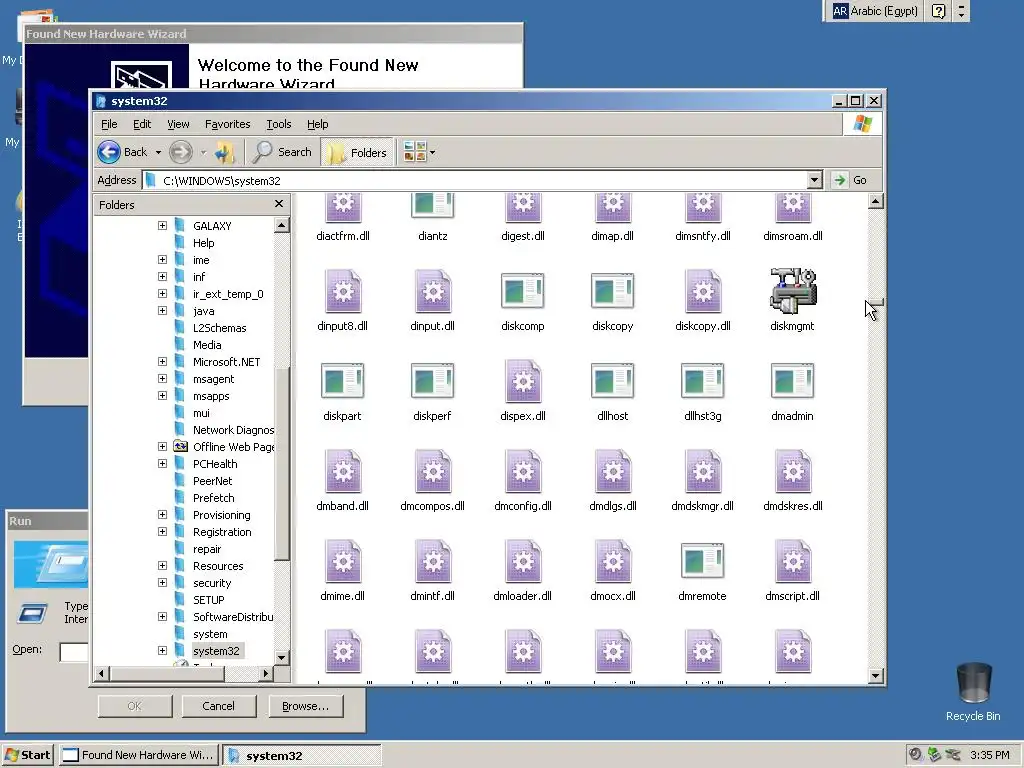
Task: Select dmdlgs.dll file icon
Action: click(613, 471)
